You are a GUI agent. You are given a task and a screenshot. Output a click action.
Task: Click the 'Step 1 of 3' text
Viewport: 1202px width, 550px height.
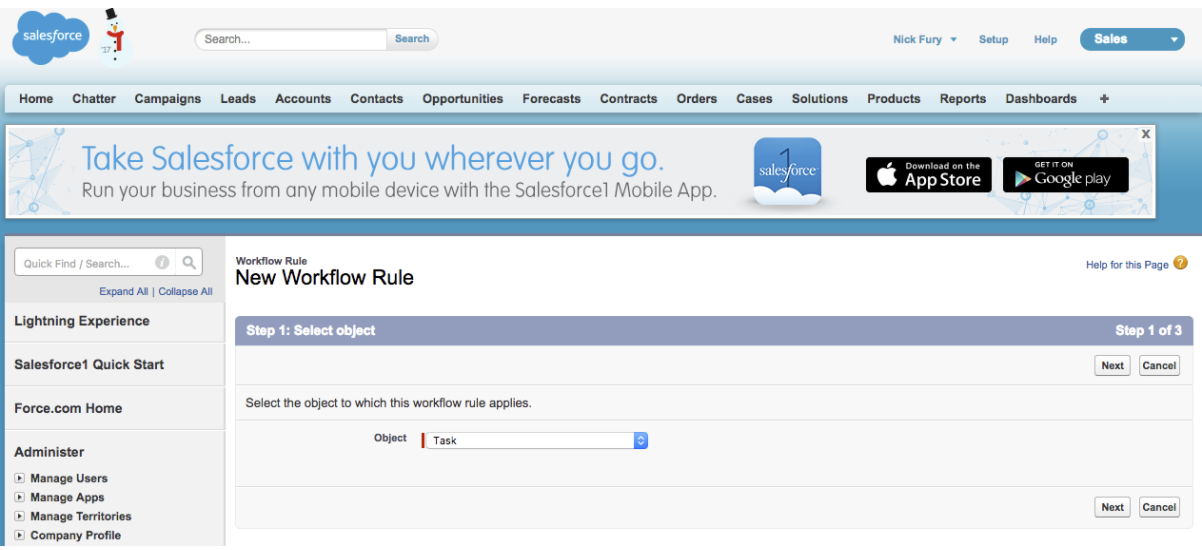tap(1148, 331)
